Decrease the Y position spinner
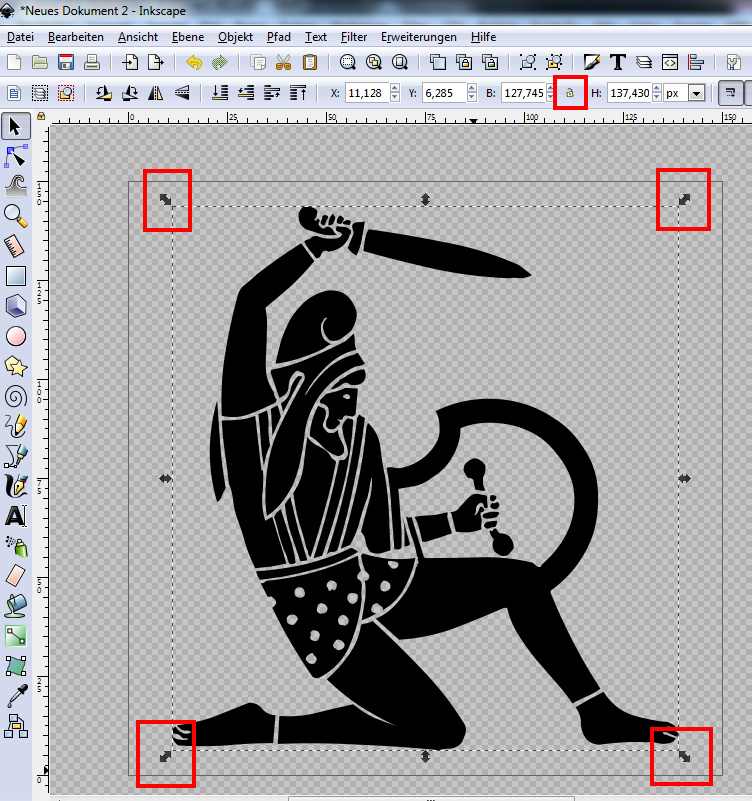This screenshot has width=752, height=801. (x=472, y=98)
